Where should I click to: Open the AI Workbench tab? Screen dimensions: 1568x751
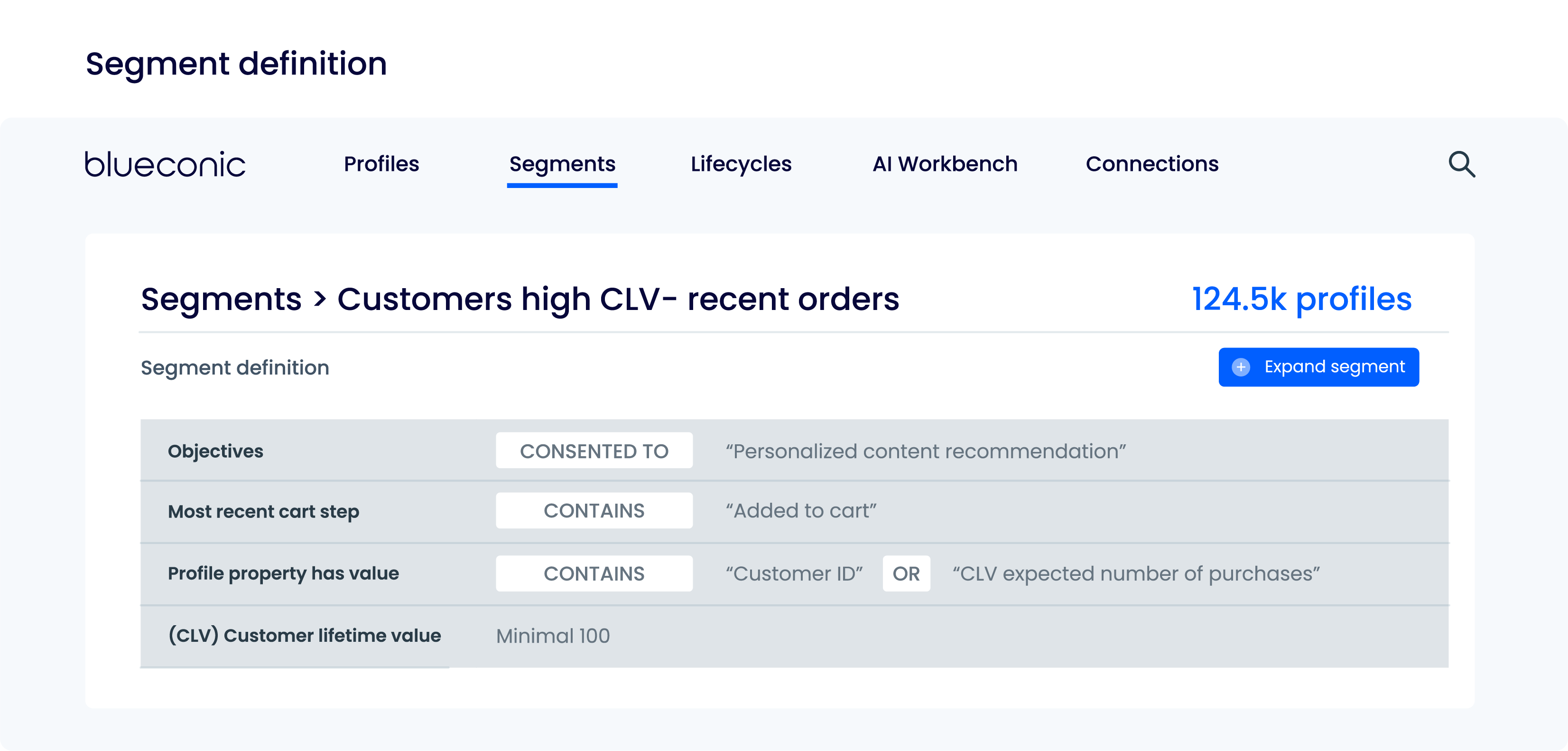coord(945,164)
